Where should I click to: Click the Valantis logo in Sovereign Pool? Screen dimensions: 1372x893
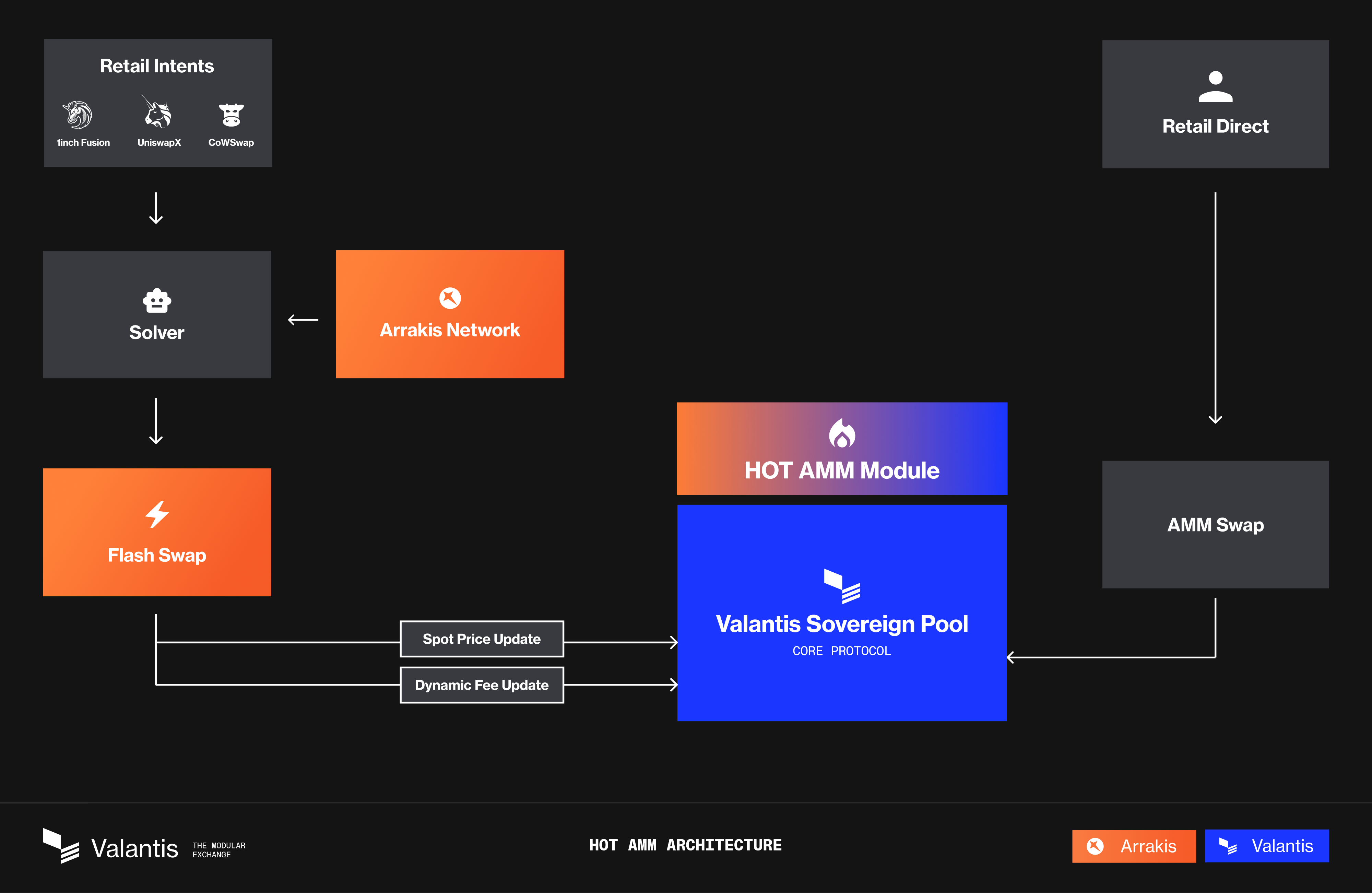(842, 586)
